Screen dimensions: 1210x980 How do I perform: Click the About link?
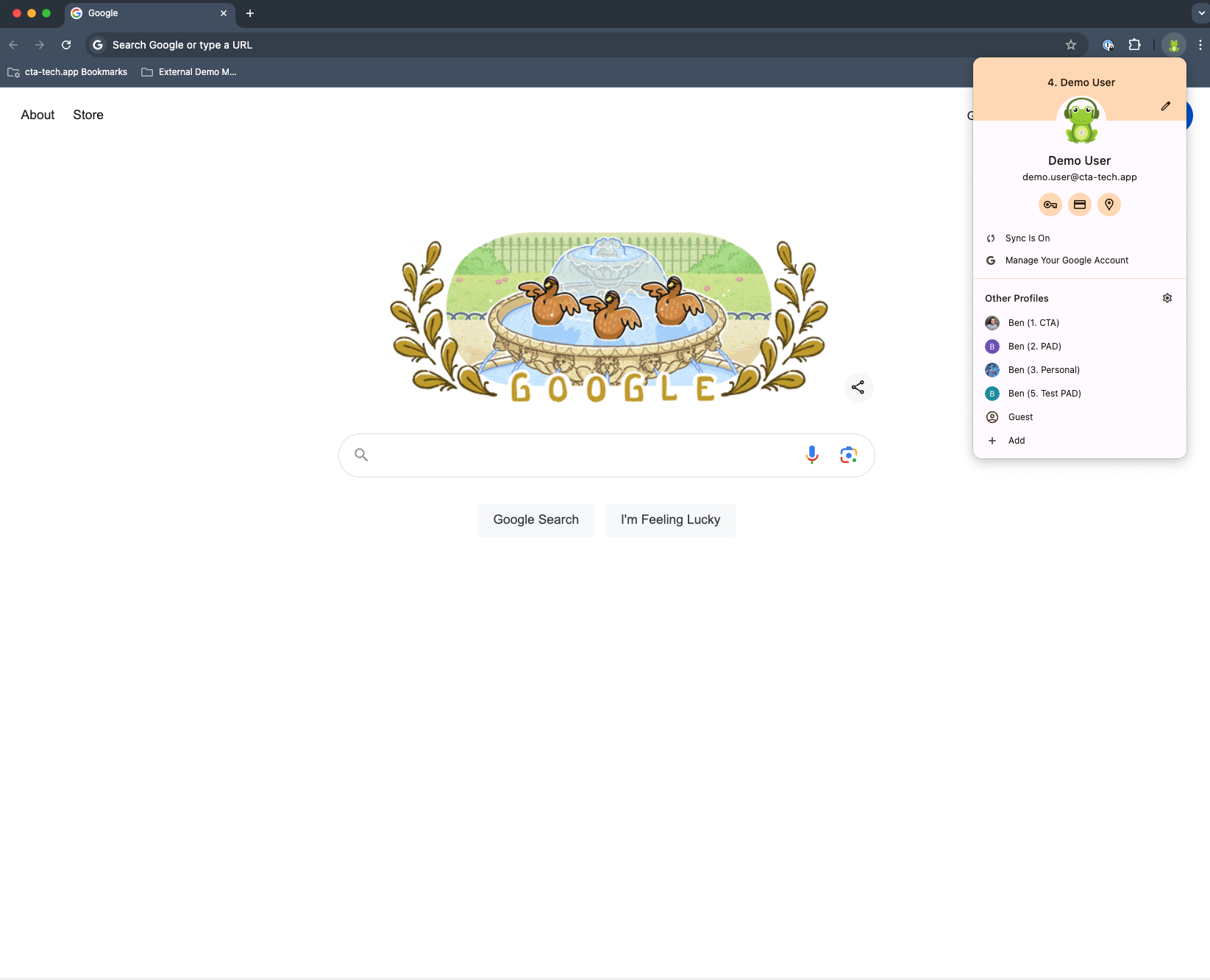click(x=38, y=115)
